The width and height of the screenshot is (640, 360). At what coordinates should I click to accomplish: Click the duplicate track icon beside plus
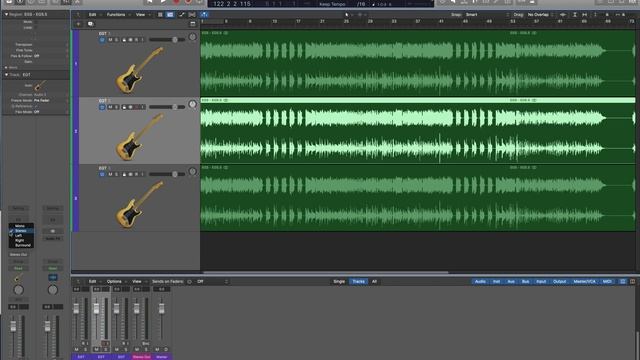pos(90,24)
